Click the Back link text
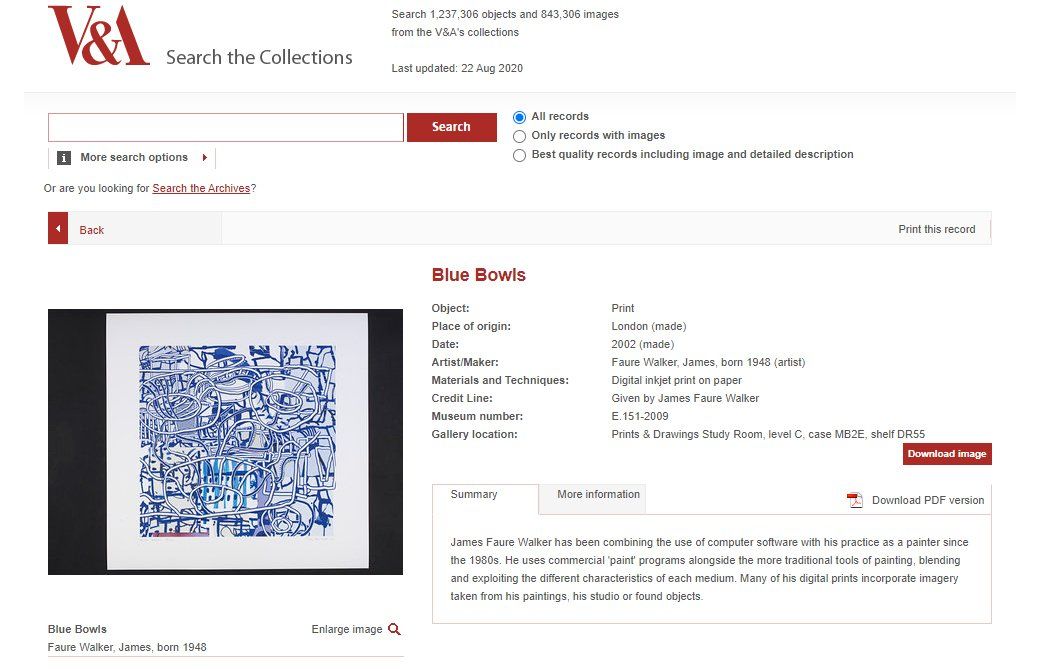Viewport: 1046px width, 669px height. (x=92, y=230)
